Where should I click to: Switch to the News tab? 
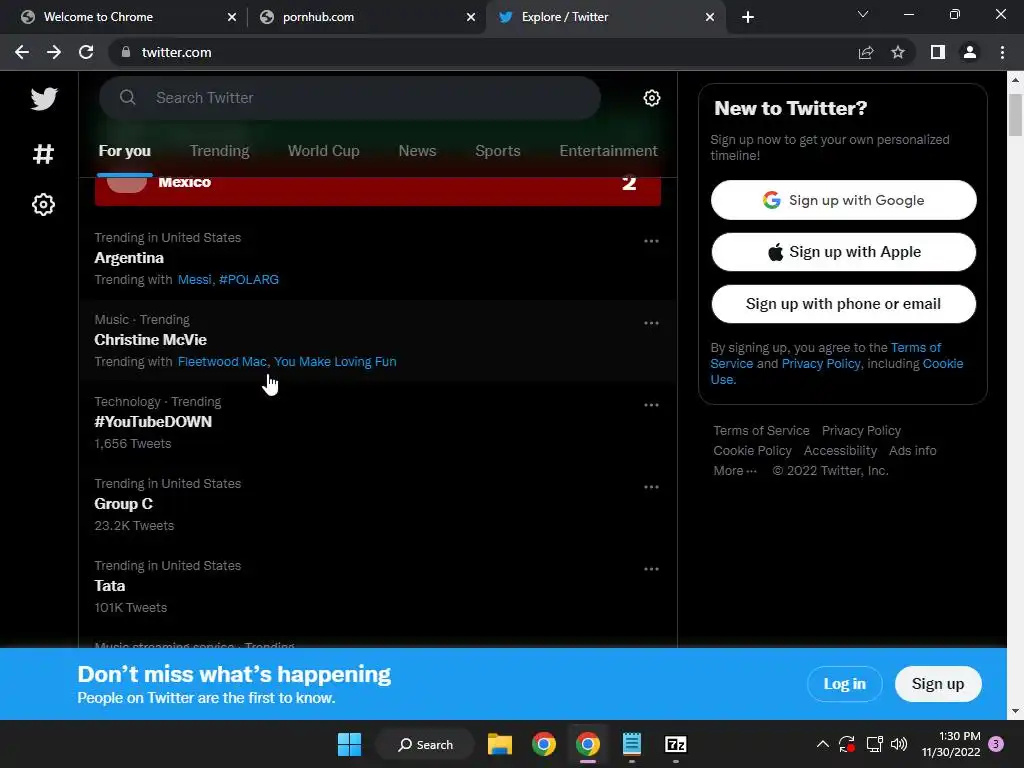pyautogui.click(x=417, y=151)
